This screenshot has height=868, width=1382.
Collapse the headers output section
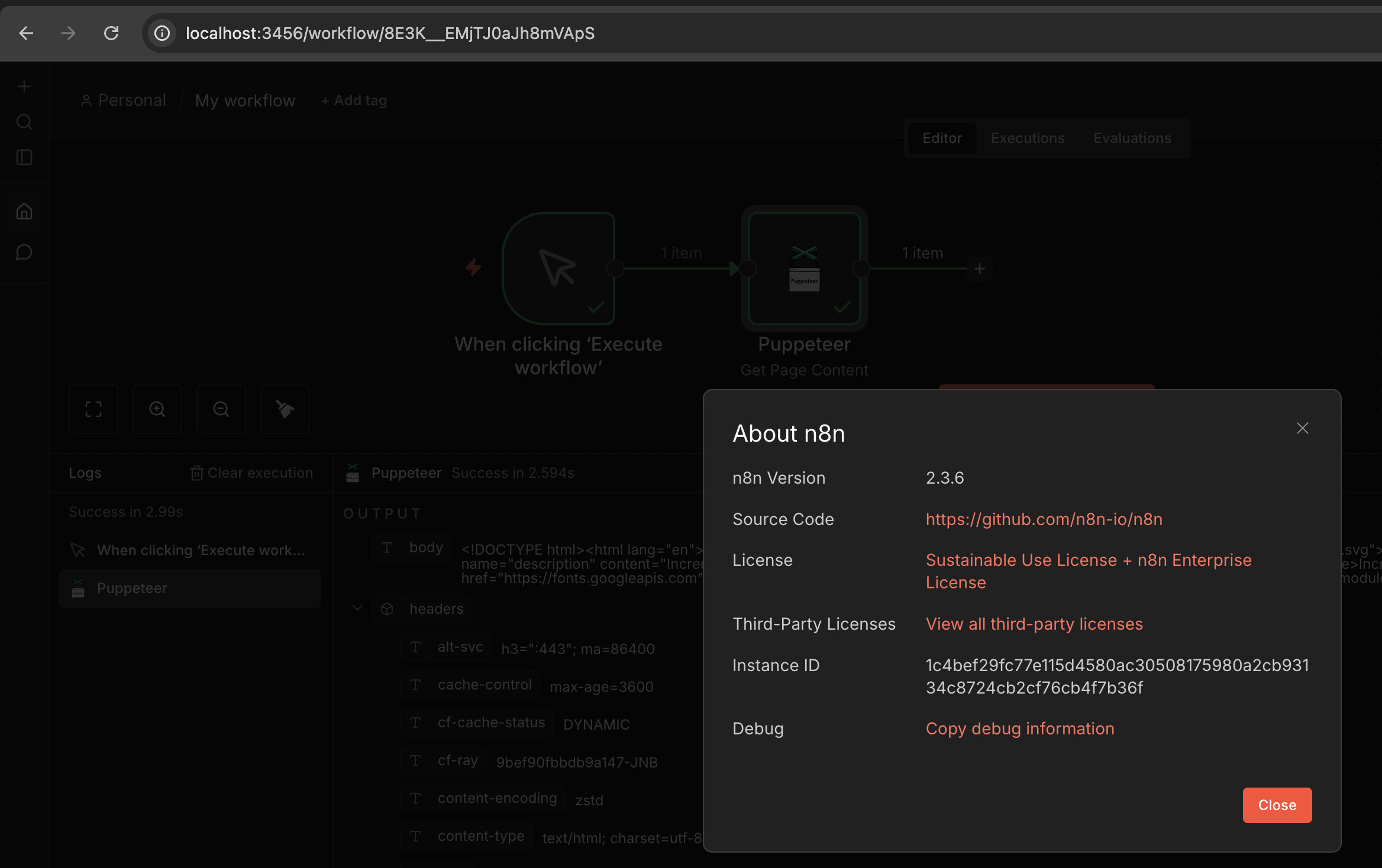[x=357, y=608]
